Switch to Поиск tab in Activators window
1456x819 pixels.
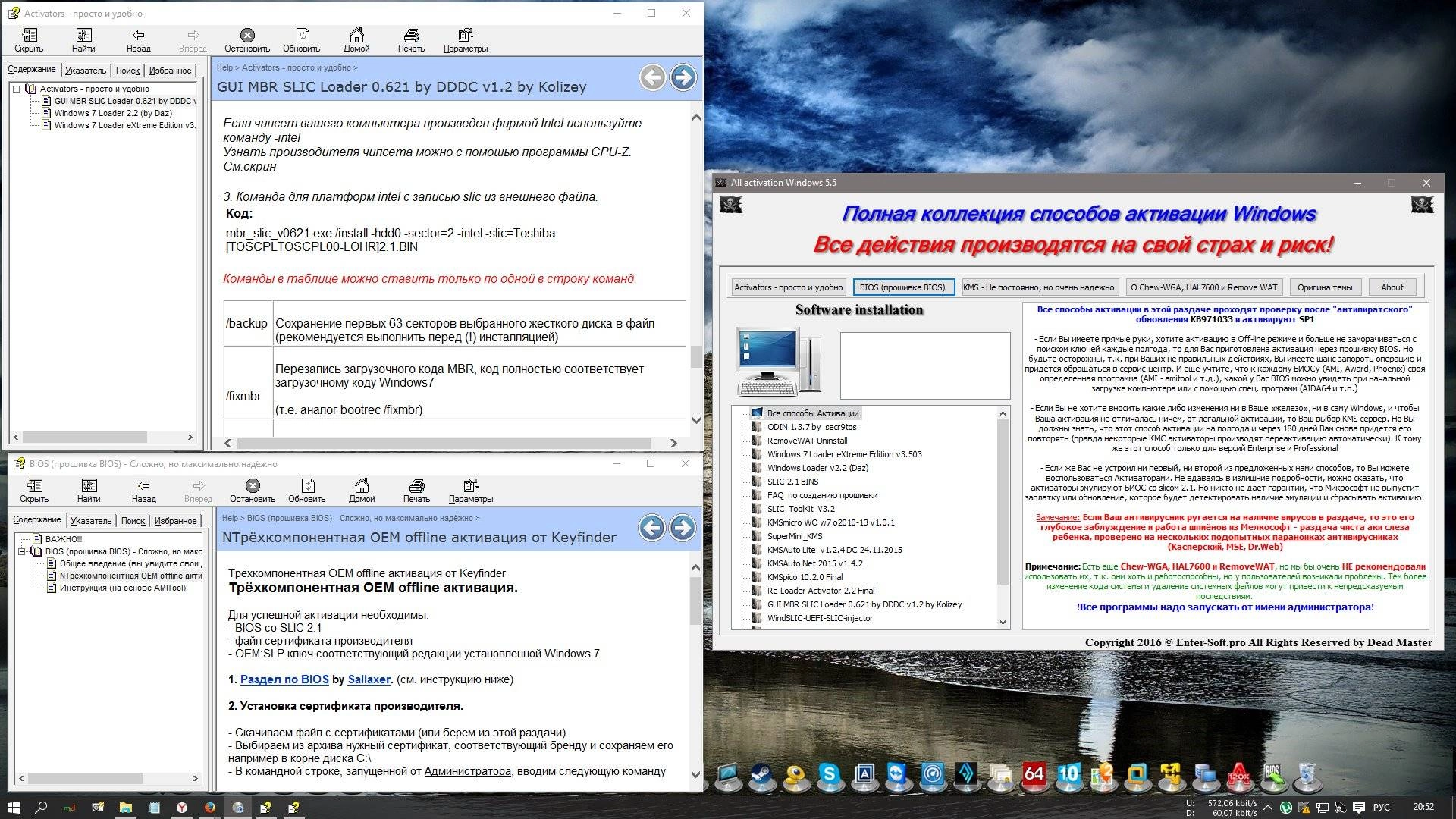click(127, 71)
